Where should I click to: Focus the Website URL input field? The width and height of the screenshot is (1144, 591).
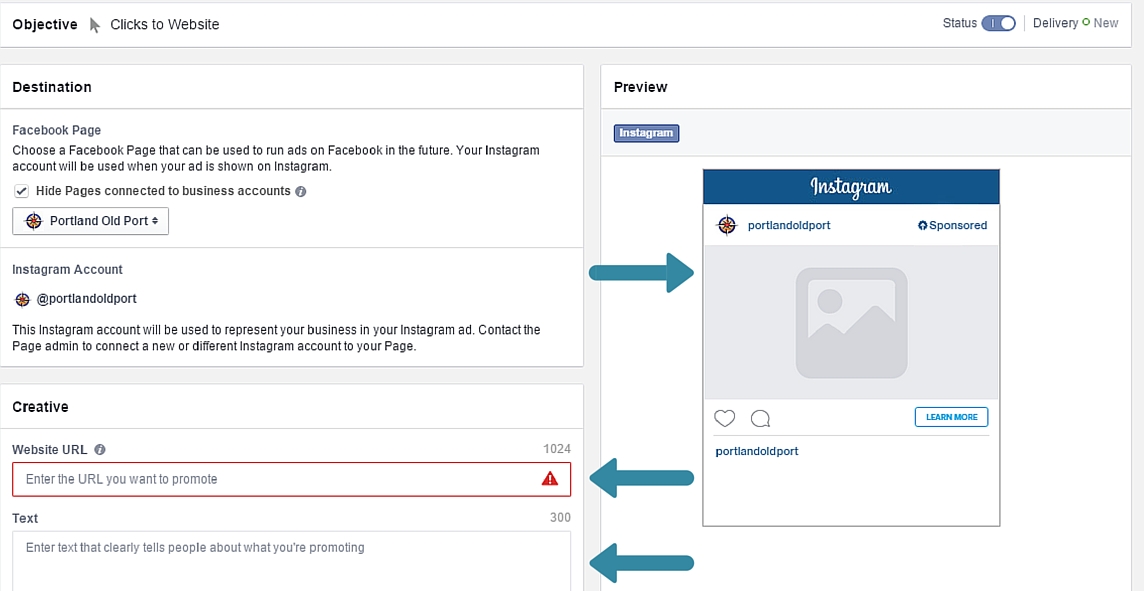pos(292,479)
